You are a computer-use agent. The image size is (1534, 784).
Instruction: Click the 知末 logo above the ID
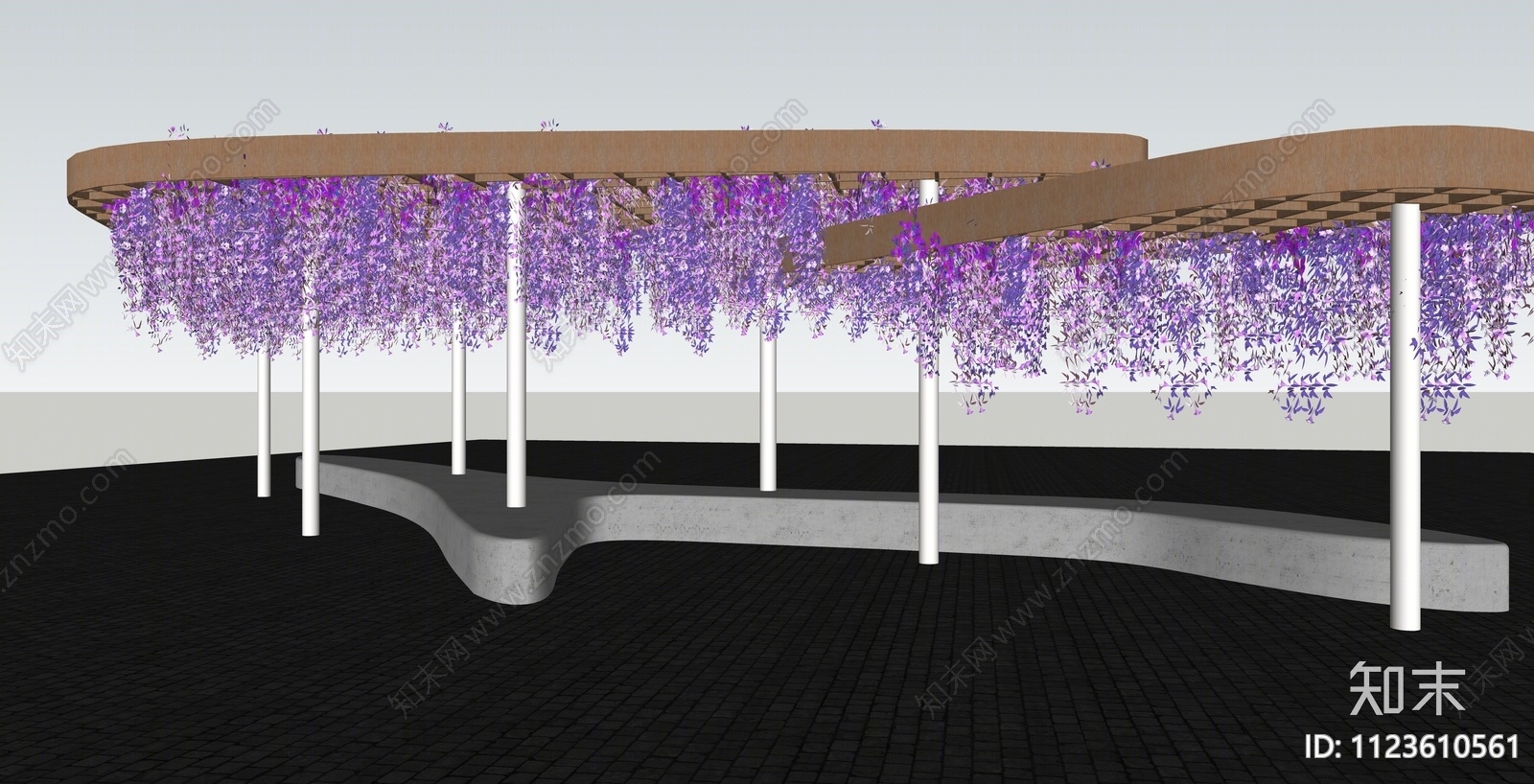pyautogui.click(x=1407, y=689)
